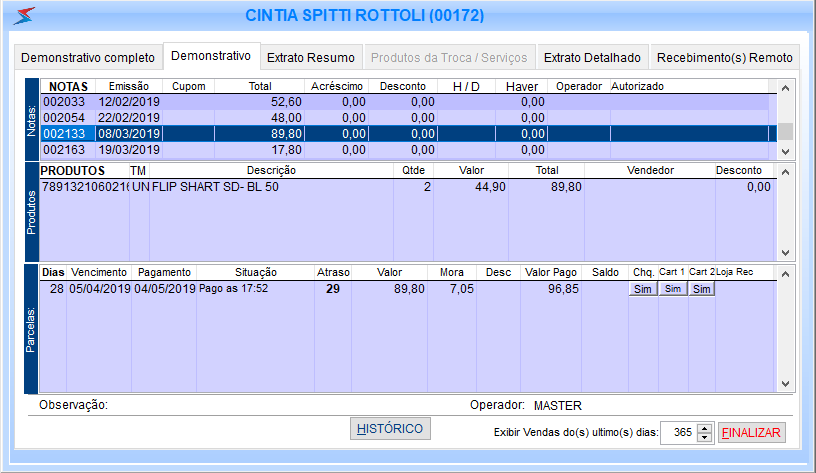Click the Produtos da Troca / Serviços tab
The height and width of the screenshot is (473, 816).
coord(449,57)
